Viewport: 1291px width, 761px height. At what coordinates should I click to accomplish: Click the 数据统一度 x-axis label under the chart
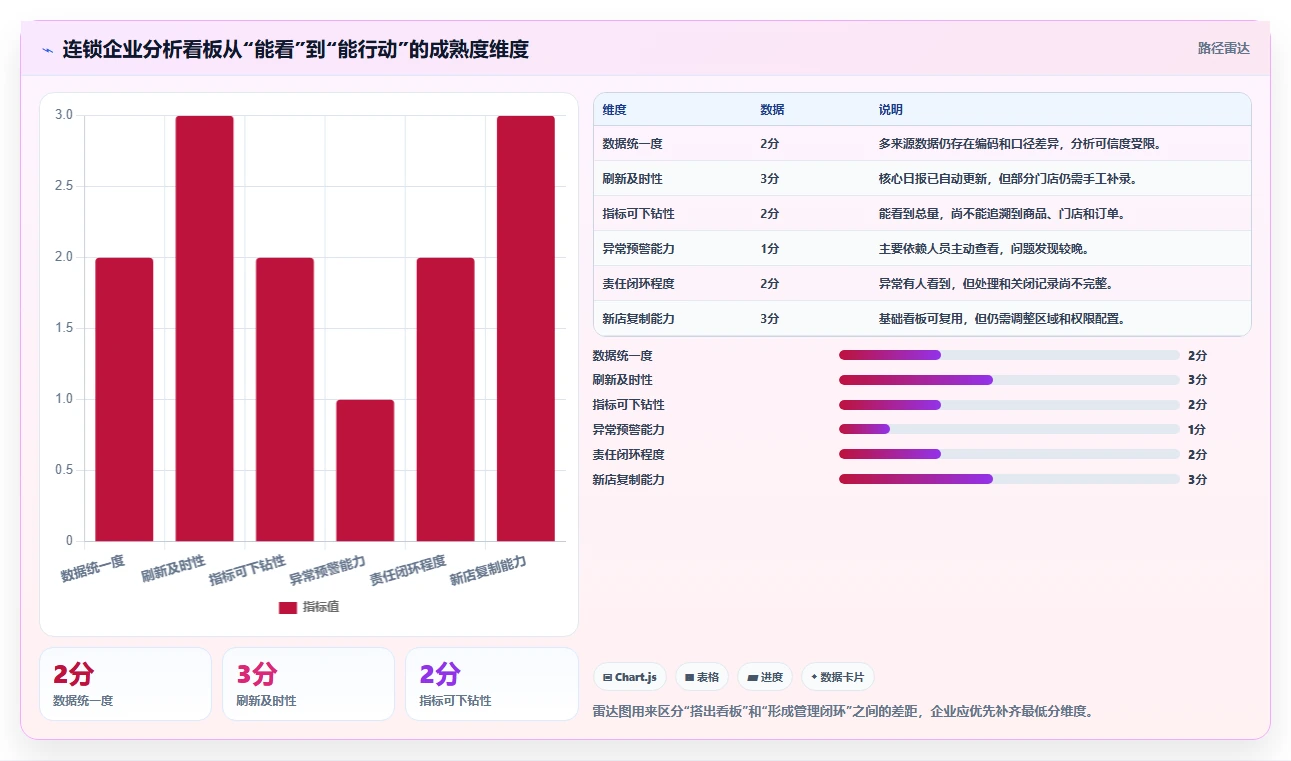93,568
